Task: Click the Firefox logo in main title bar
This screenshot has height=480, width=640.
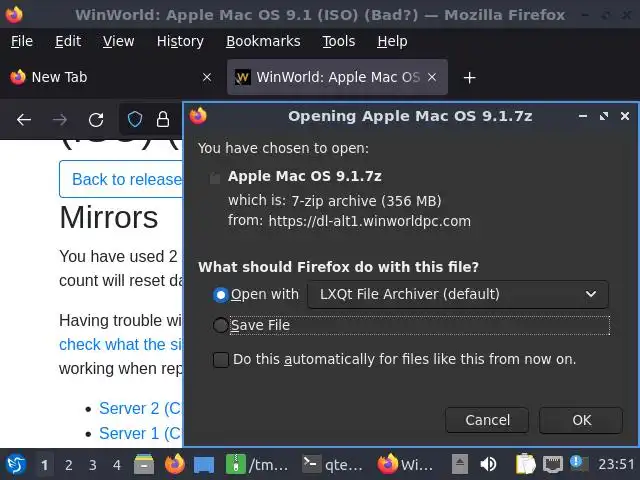Action: coord(14,14)
